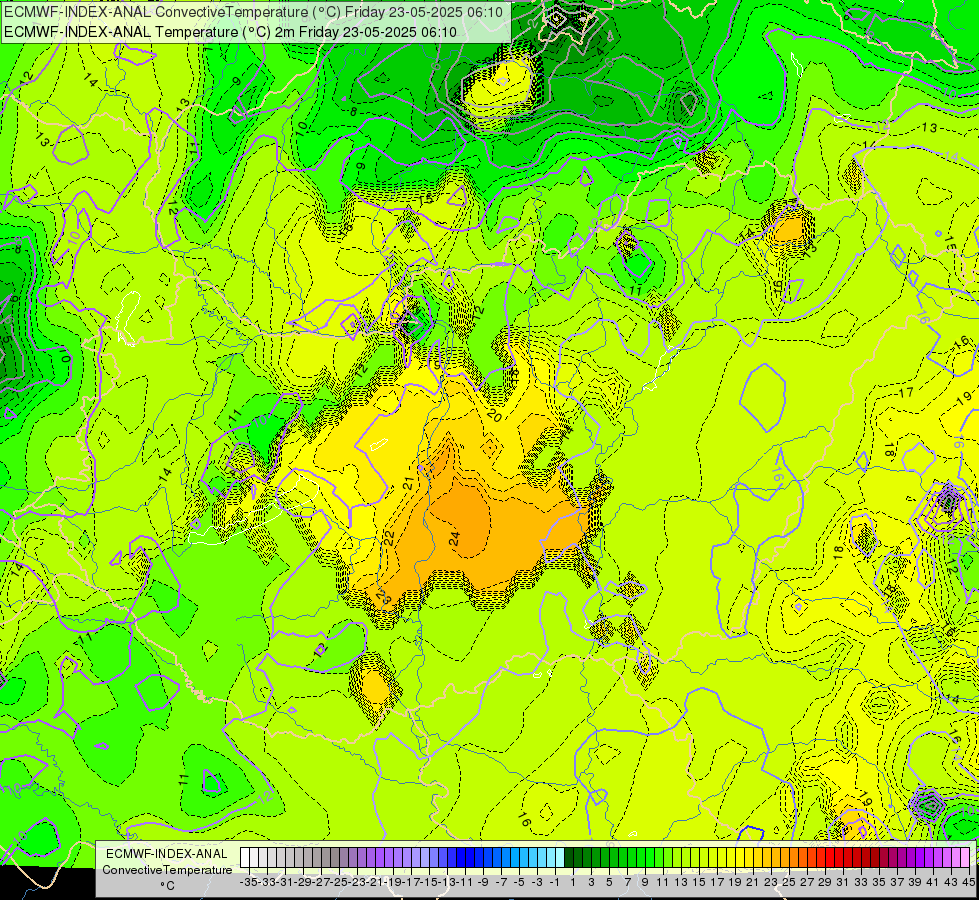Pick the white legend swatch above -35

click(245, 858)
